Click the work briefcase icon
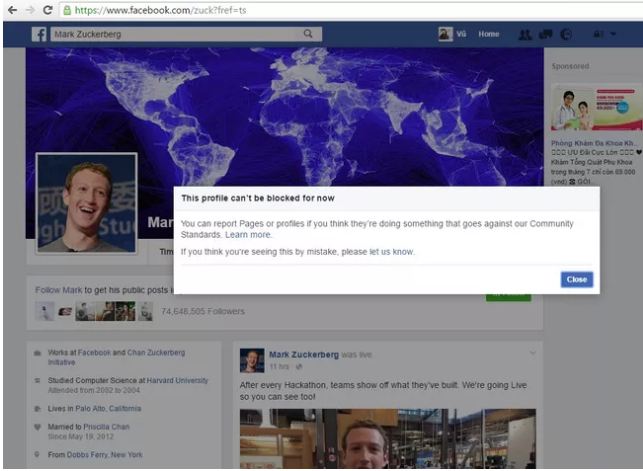This screenshot has height=471, width=643. [37, 353]
